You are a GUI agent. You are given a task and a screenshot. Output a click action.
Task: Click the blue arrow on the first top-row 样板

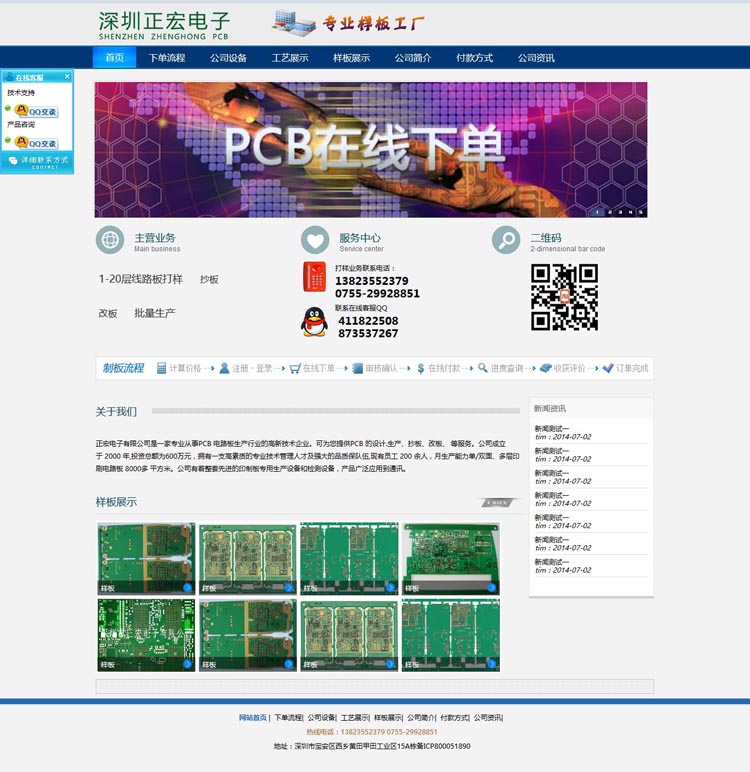click(x=187, y=587)
